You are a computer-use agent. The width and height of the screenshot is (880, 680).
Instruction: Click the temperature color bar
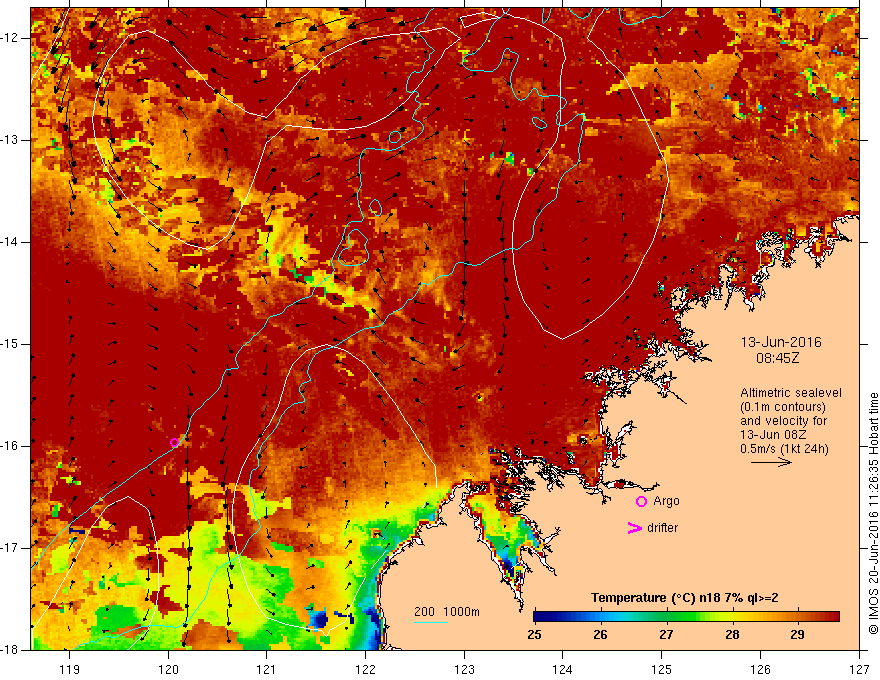tap(686, 617)
